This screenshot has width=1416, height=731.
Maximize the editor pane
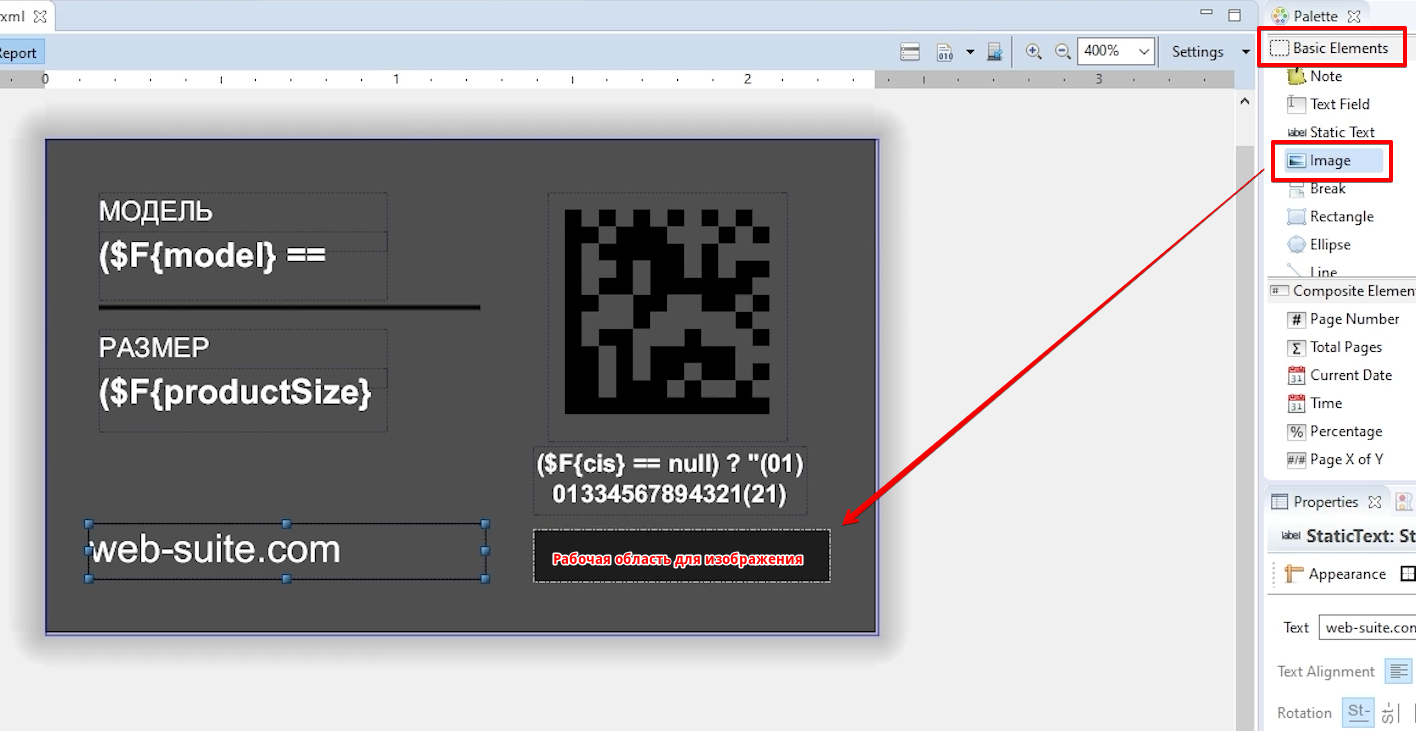tap(1234, 14)
